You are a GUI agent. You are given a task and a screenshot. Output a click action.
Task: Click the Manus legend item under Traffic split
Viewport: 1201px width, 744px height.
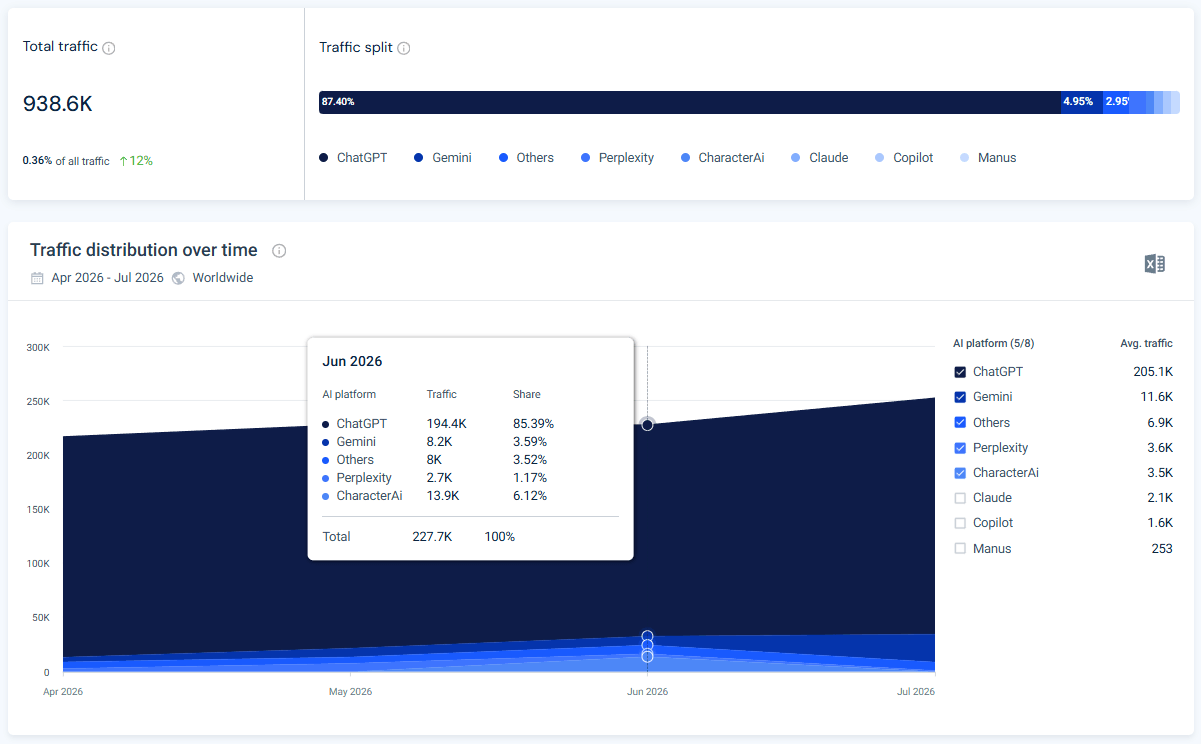988,158
